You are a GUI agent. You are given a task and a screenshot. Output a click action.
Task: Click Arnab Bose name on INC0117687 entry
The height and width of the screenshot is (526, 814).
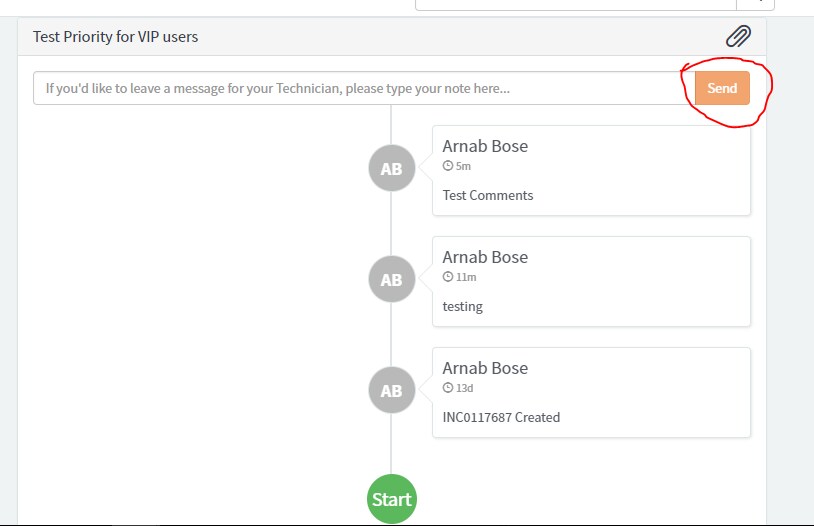coord(485,369)
